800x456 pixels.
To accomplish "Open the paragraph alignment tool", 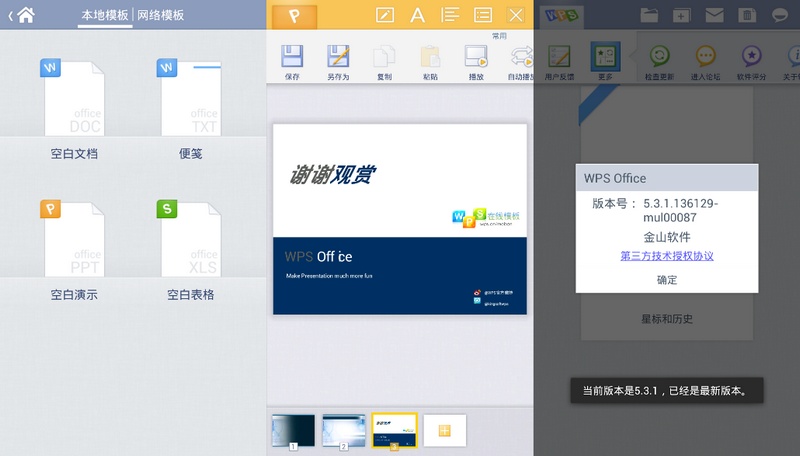I will pyautogui.click(x=450, y=15).
